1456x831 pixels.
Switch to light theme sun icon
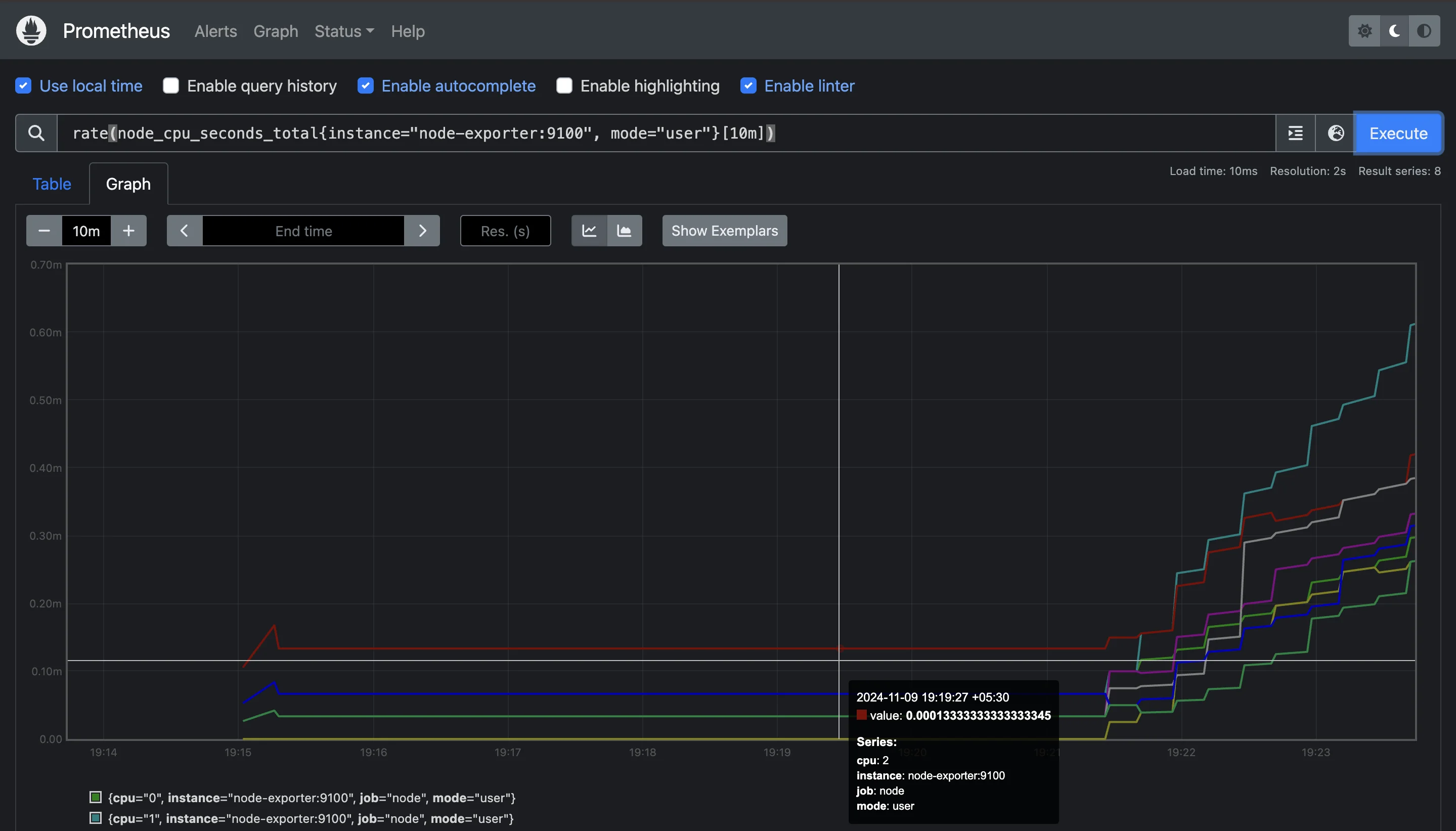1364,31
